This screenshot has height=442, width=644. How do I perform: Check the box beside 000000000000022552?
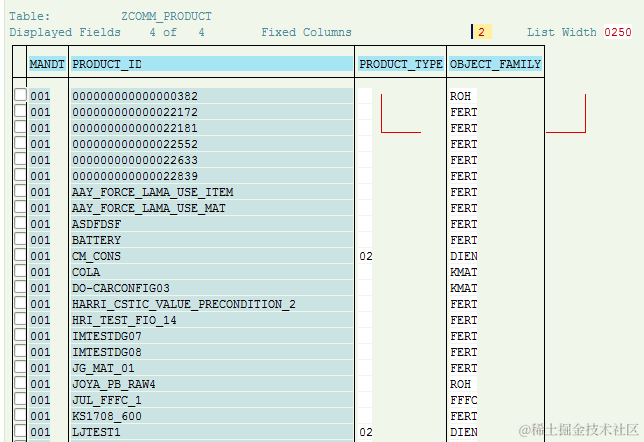click(x=21, y=143)
